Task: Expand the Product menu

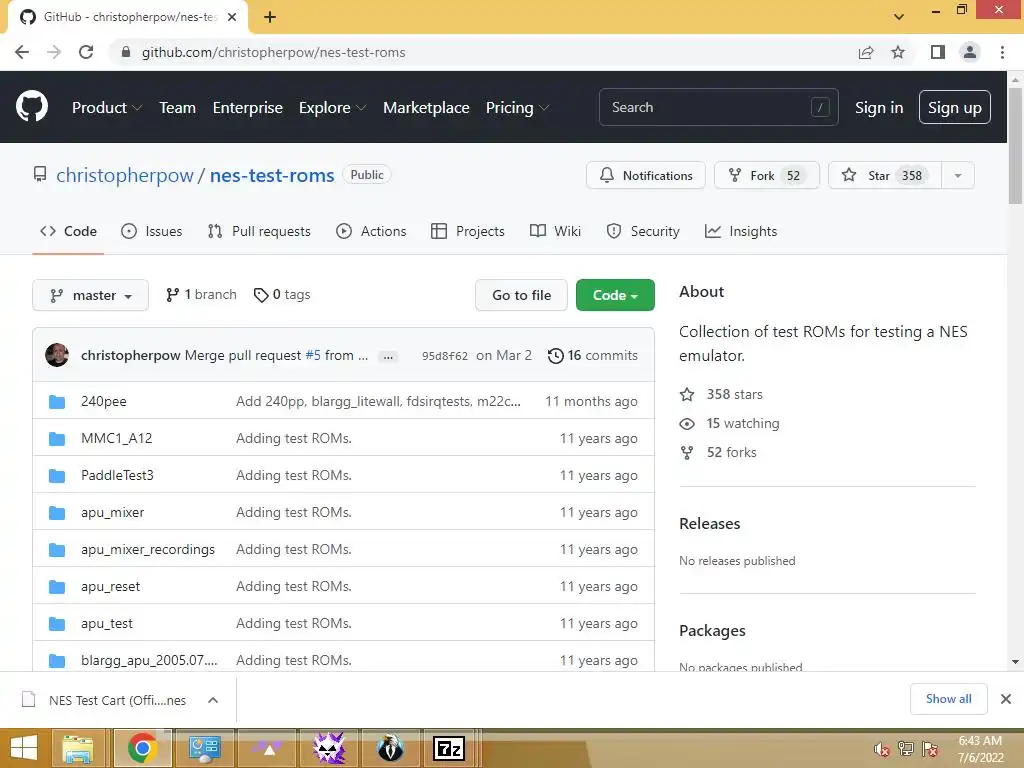Action: (106, 108)
